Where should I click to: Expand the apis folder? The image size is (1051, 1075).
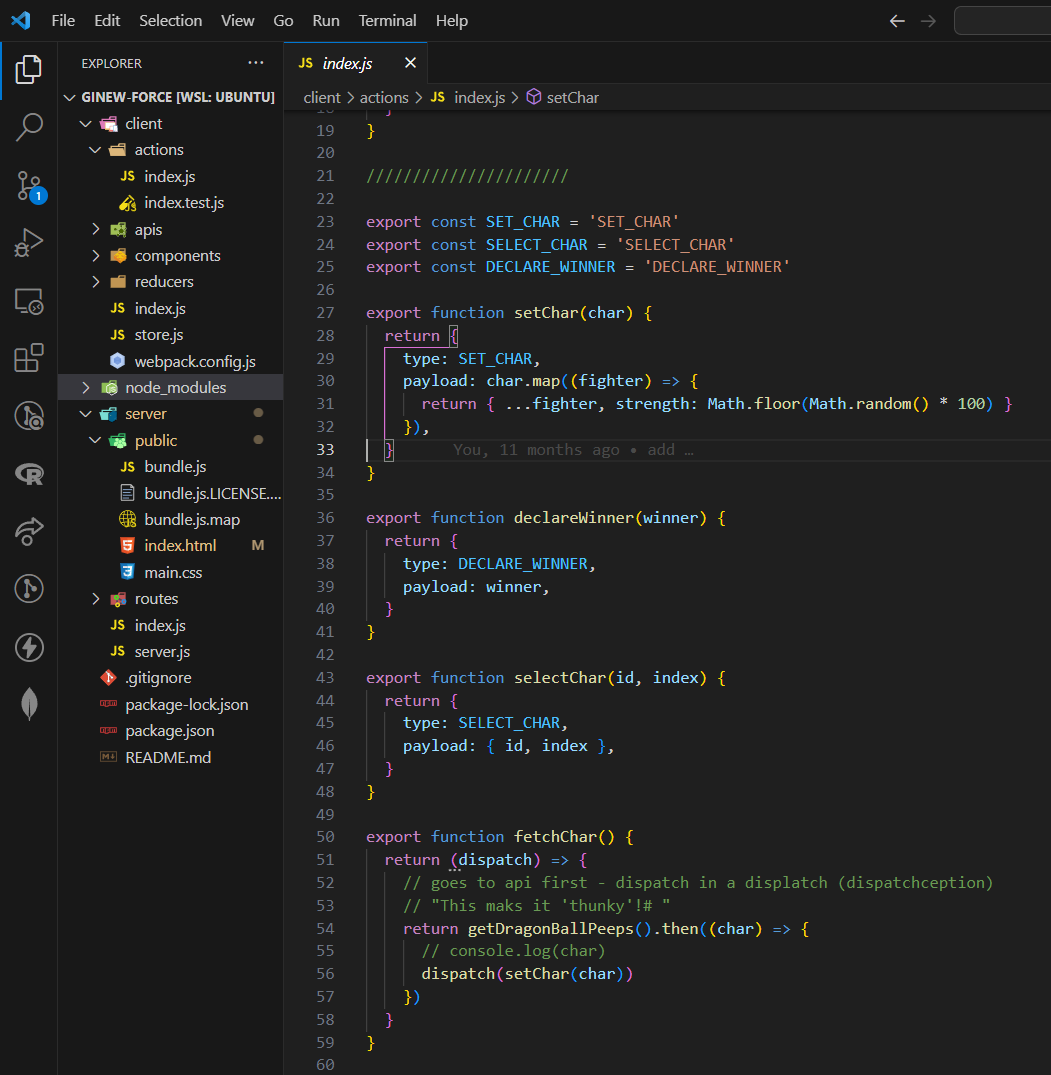tap(95, 230)
